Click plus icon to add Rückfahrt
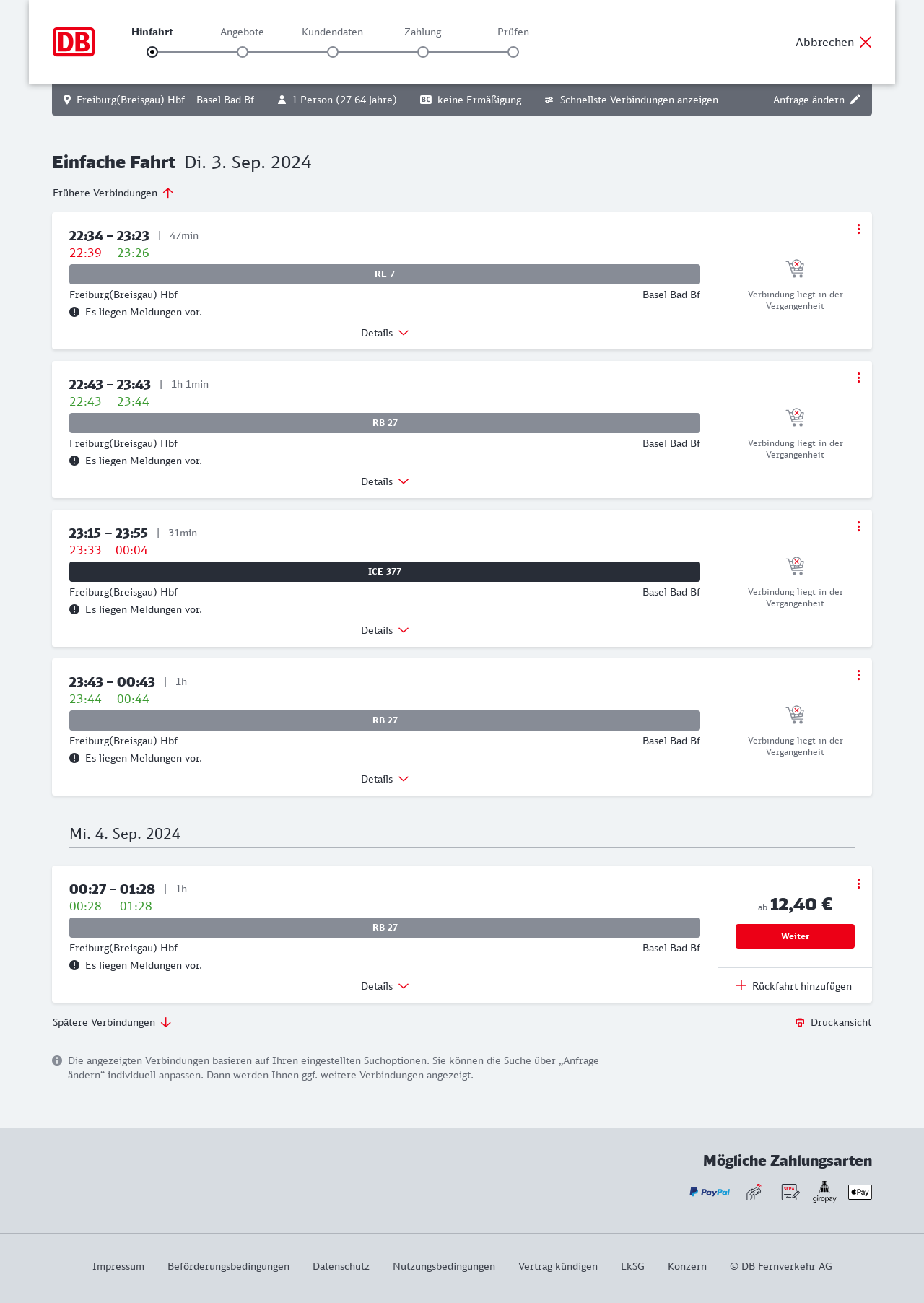This screenshot has width=924, height=1303. (x=741, y=986)
